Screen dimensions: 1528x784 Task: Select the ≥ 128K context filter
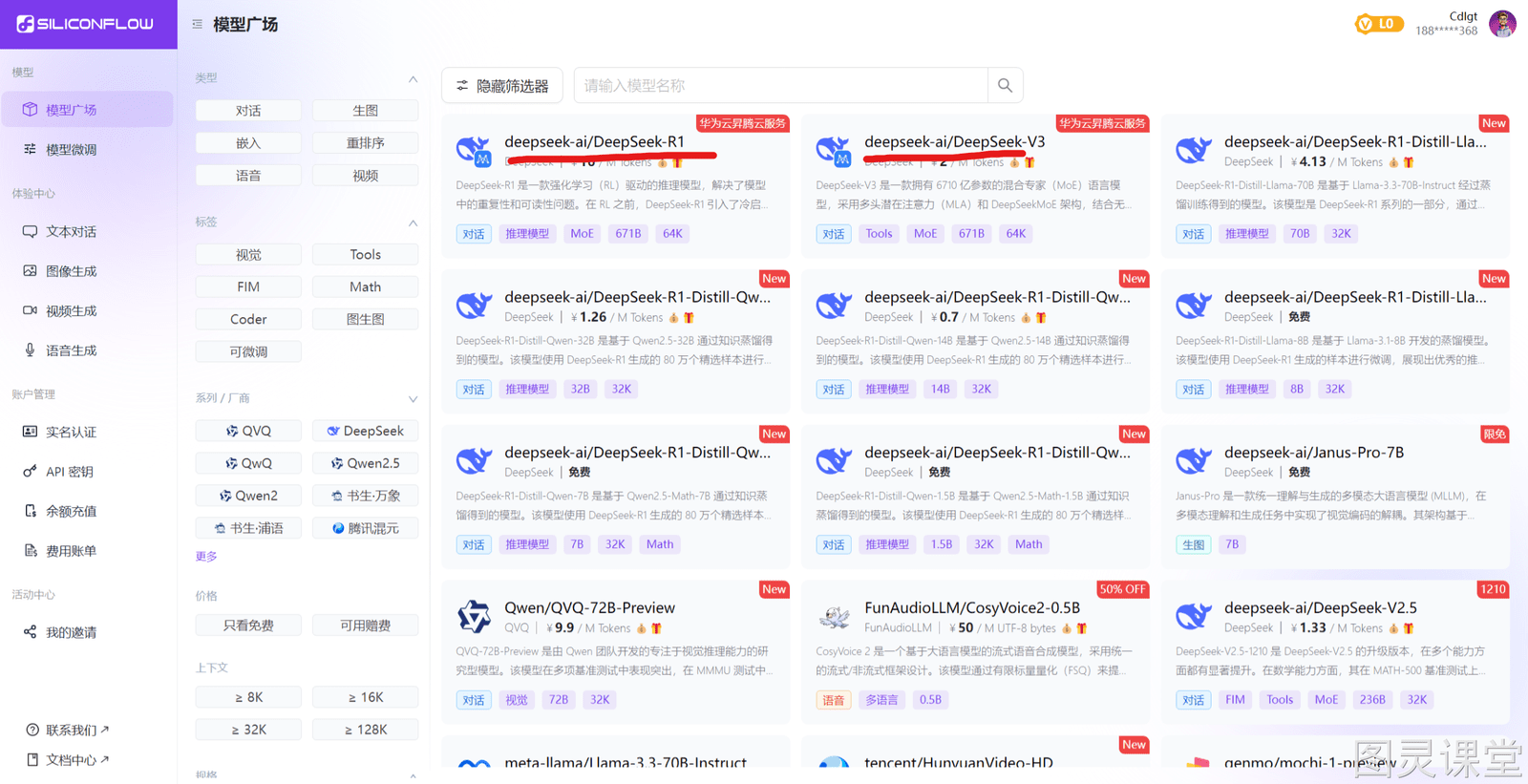tap(365, 731)
